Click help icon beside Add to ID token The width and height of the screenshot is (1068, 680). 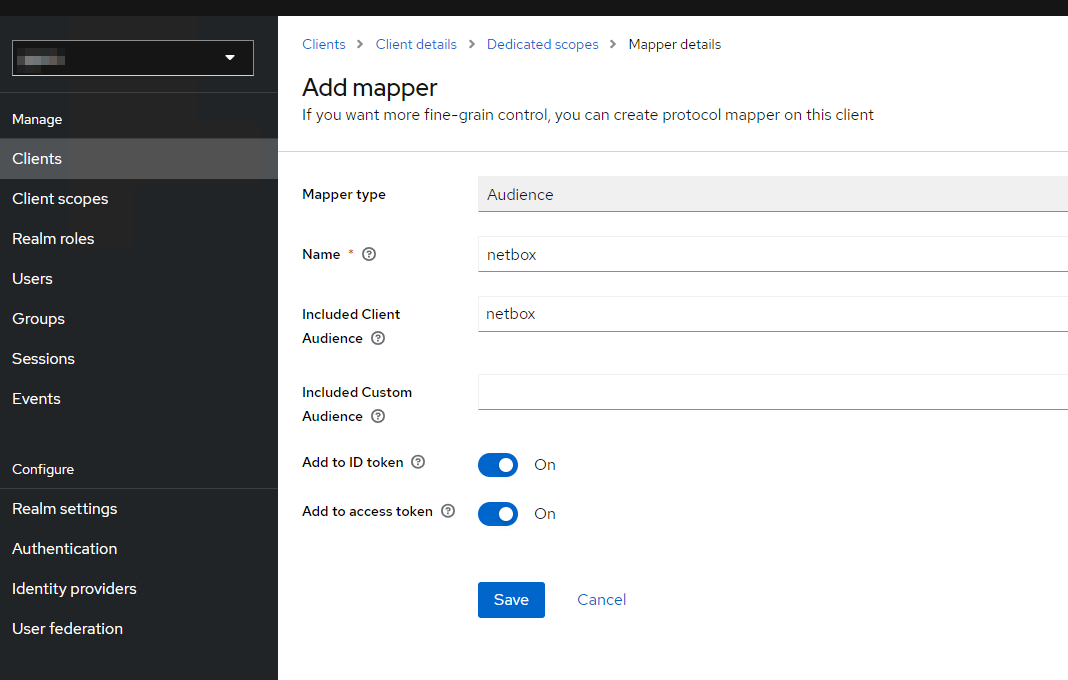click(418, 462)
